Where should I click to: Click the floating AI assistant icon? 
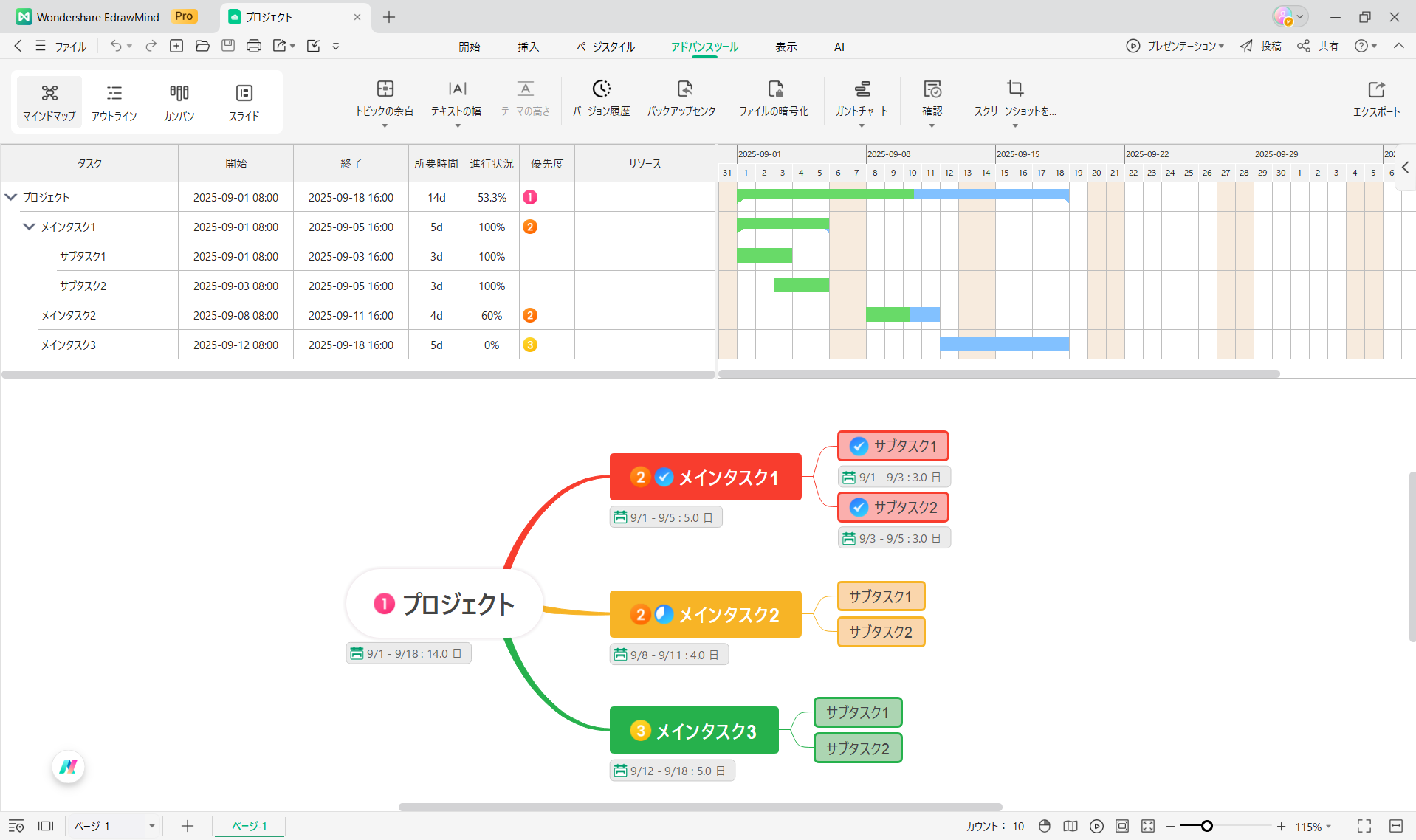[69, 767]
